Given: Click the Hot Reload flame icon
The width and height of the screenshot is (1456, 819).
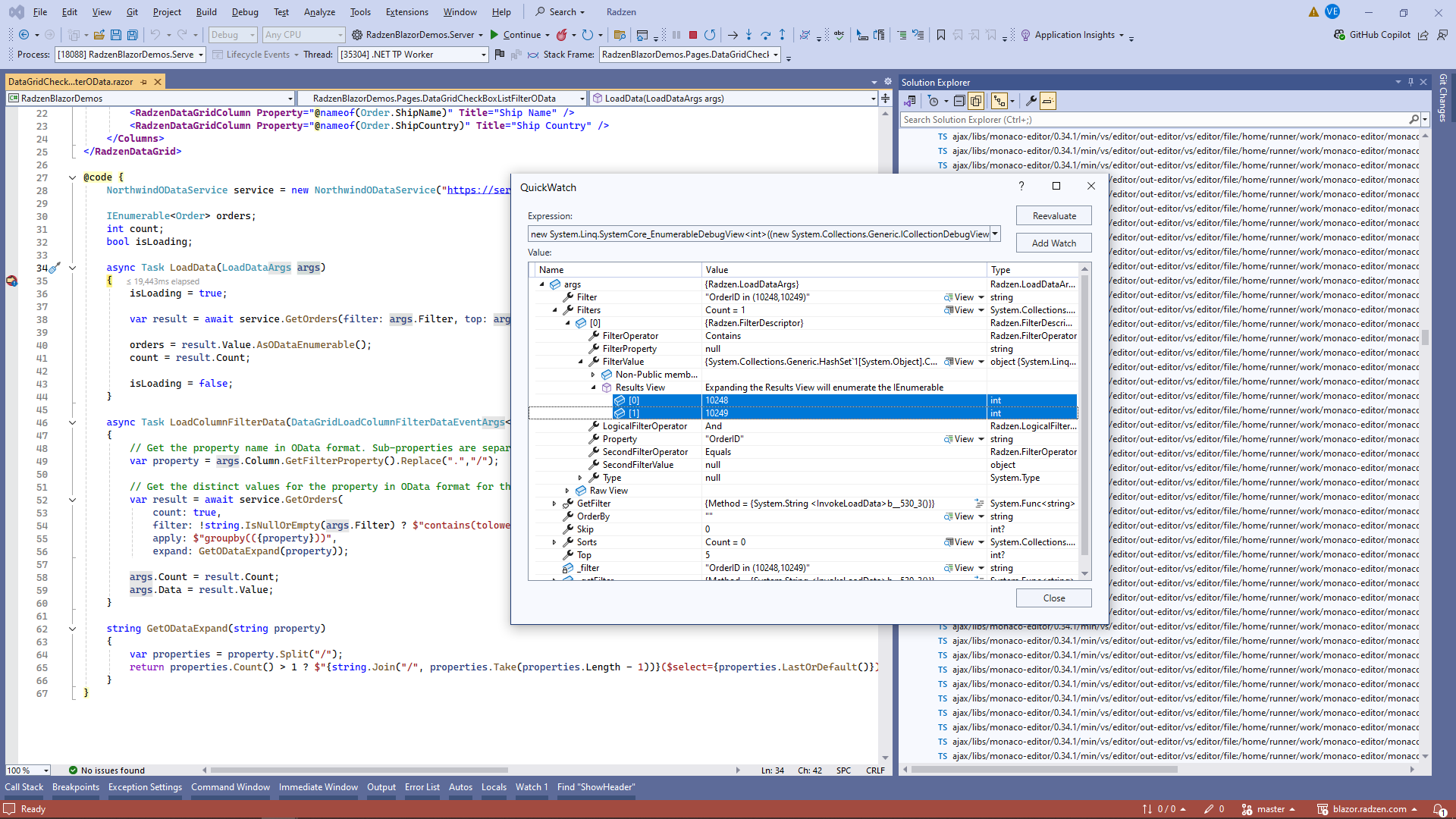Looking at the screenshot, I should [562, 35].
